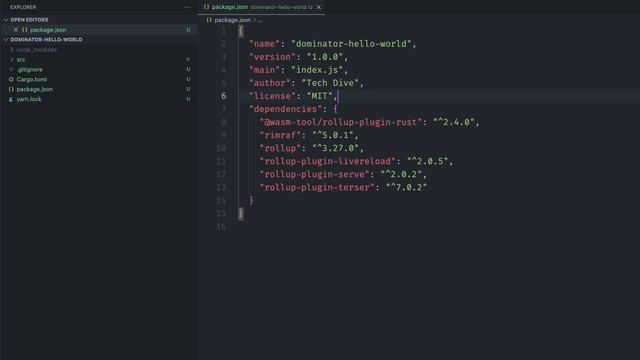Click "rollup-plugin-terser" dependency name
This screenshot has height=360, width=640.
coord(317,187)
